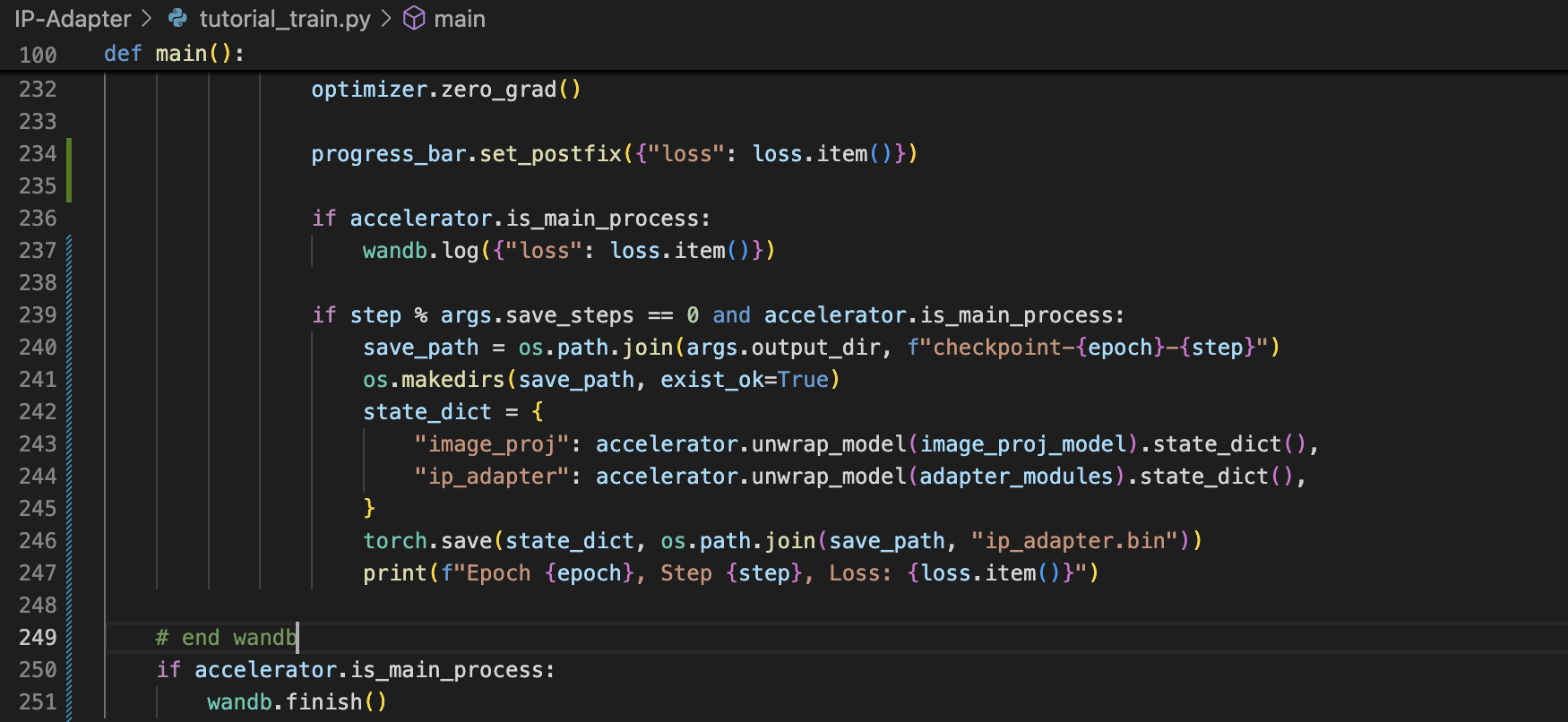Screen dimensions: 1568x722
Task: Click blue change gutter marker at line 240
Action: [69, 348]
